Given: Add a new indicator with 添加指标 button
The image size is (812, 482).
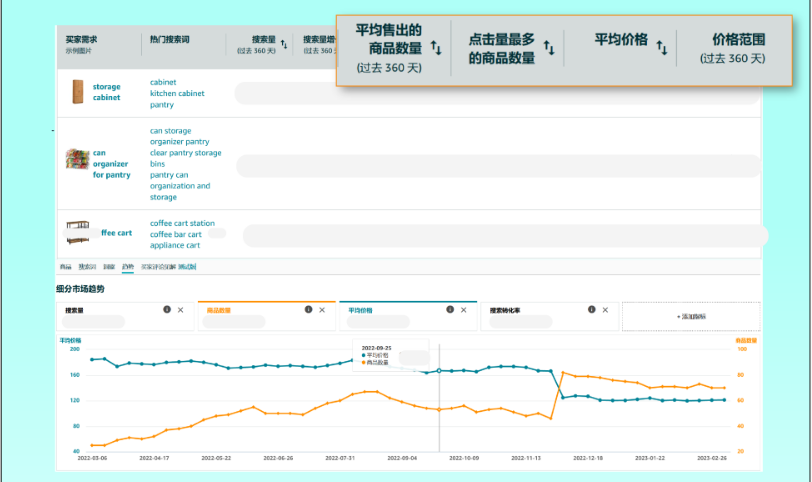Looking at the screenshot, I should coord(691,316).
